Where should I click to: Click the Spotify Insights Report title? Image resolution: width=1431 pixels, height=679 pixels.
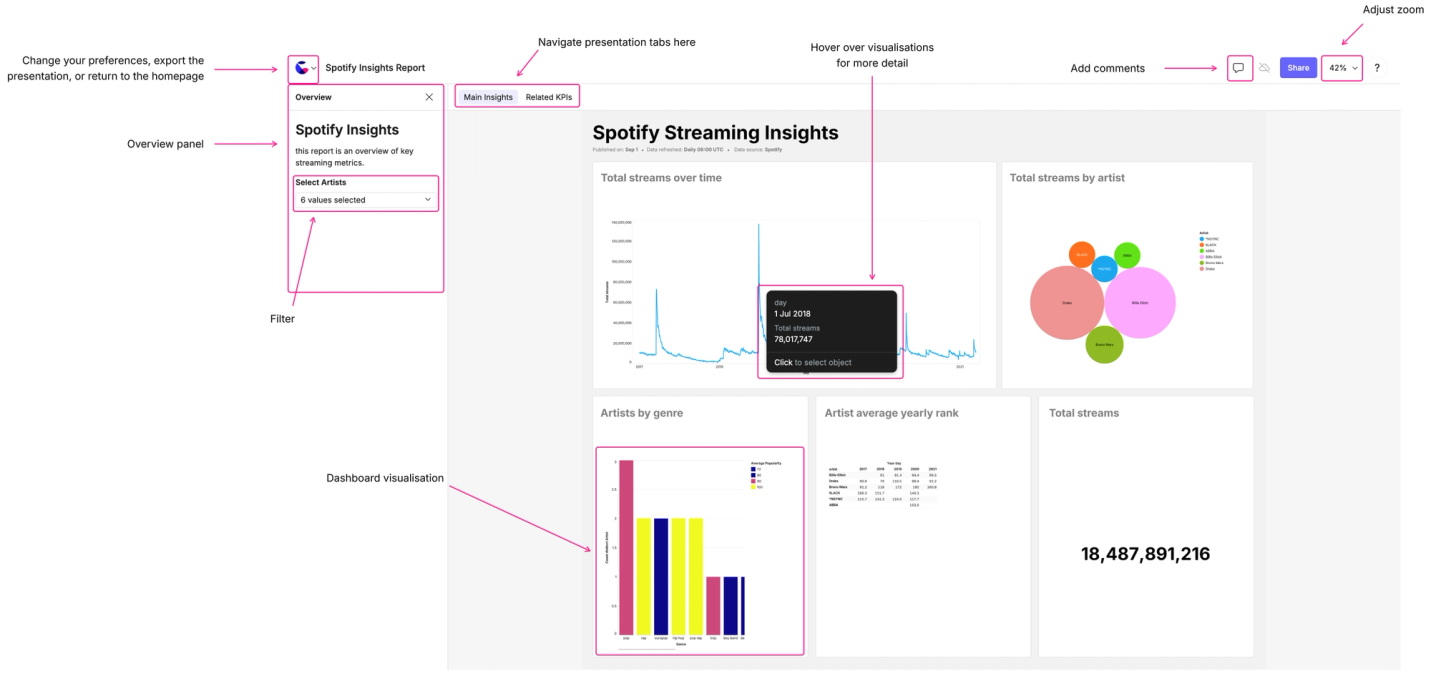click(375, 68)
